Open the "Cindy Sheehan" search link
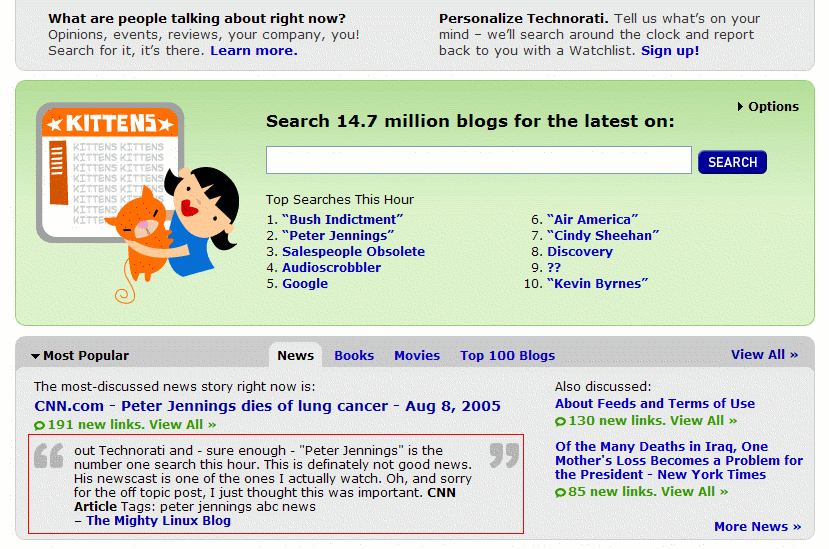 click(x=603, y=236)
